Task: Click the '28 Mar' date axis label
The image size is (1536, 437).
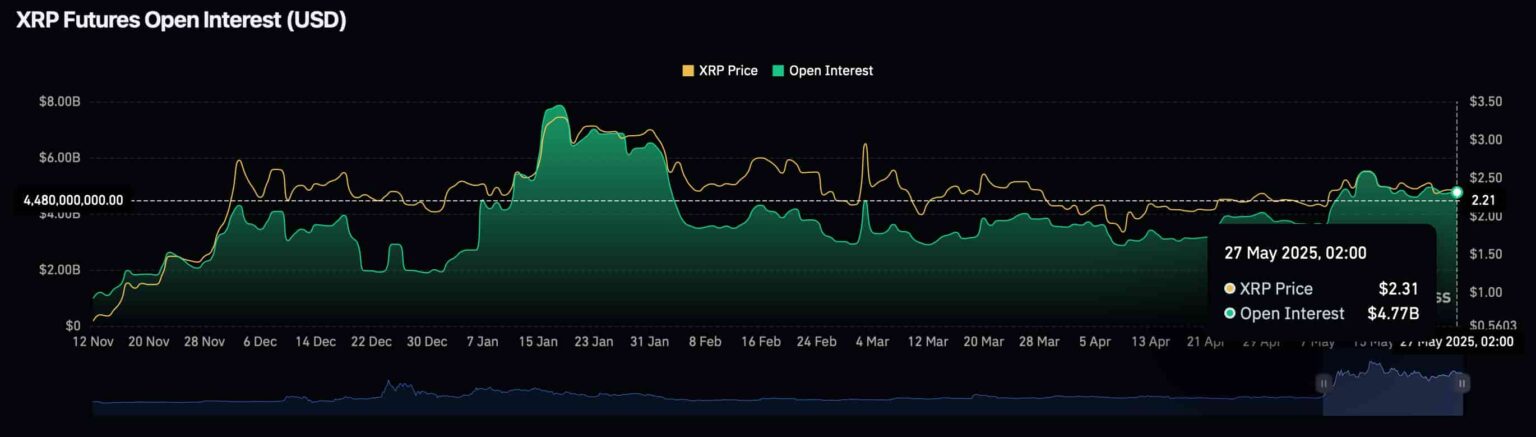Action: coord(1040,342)
